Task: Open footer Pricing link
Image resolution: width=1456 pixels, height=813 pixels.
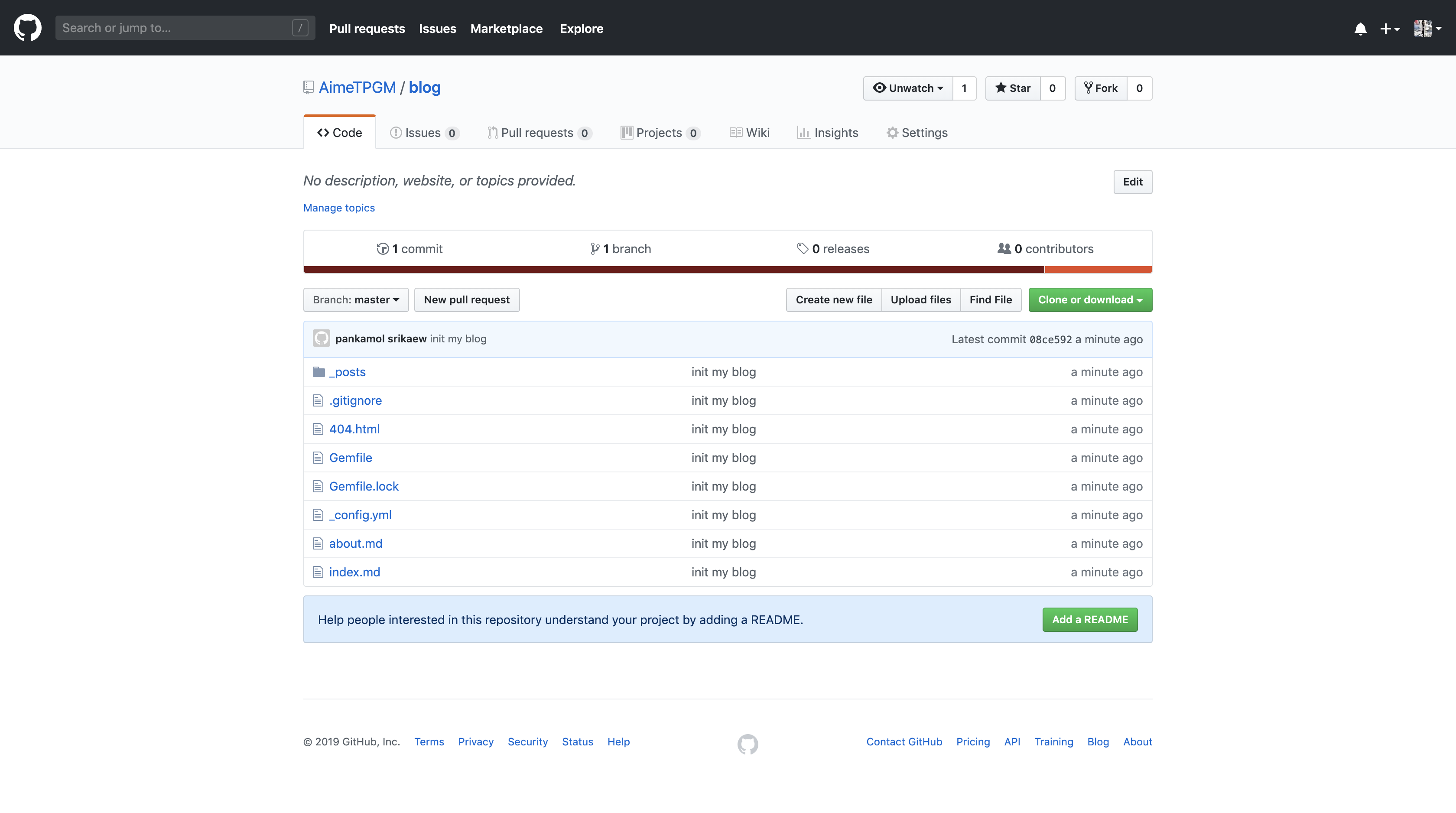Action: [x=973, y=742]
